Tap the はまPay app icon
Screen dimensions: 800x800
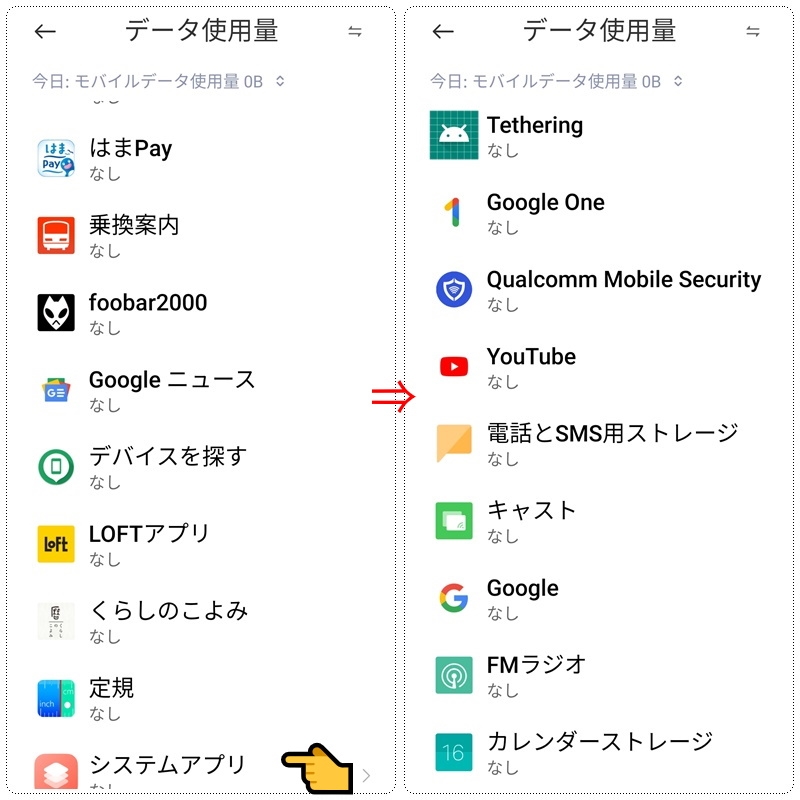56,158
